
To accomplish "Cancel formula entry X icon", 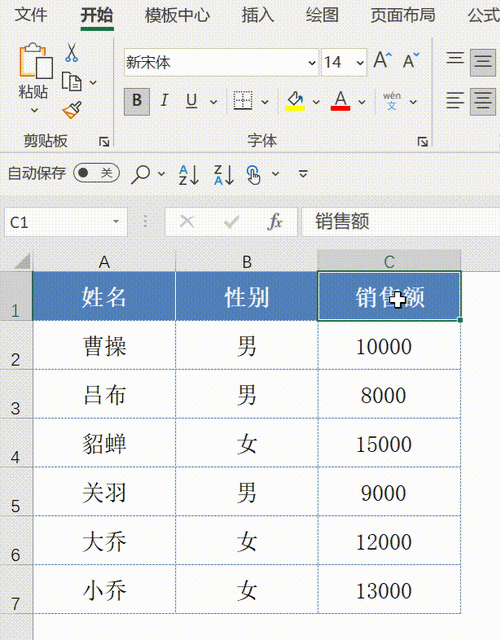I will [187, 222].
